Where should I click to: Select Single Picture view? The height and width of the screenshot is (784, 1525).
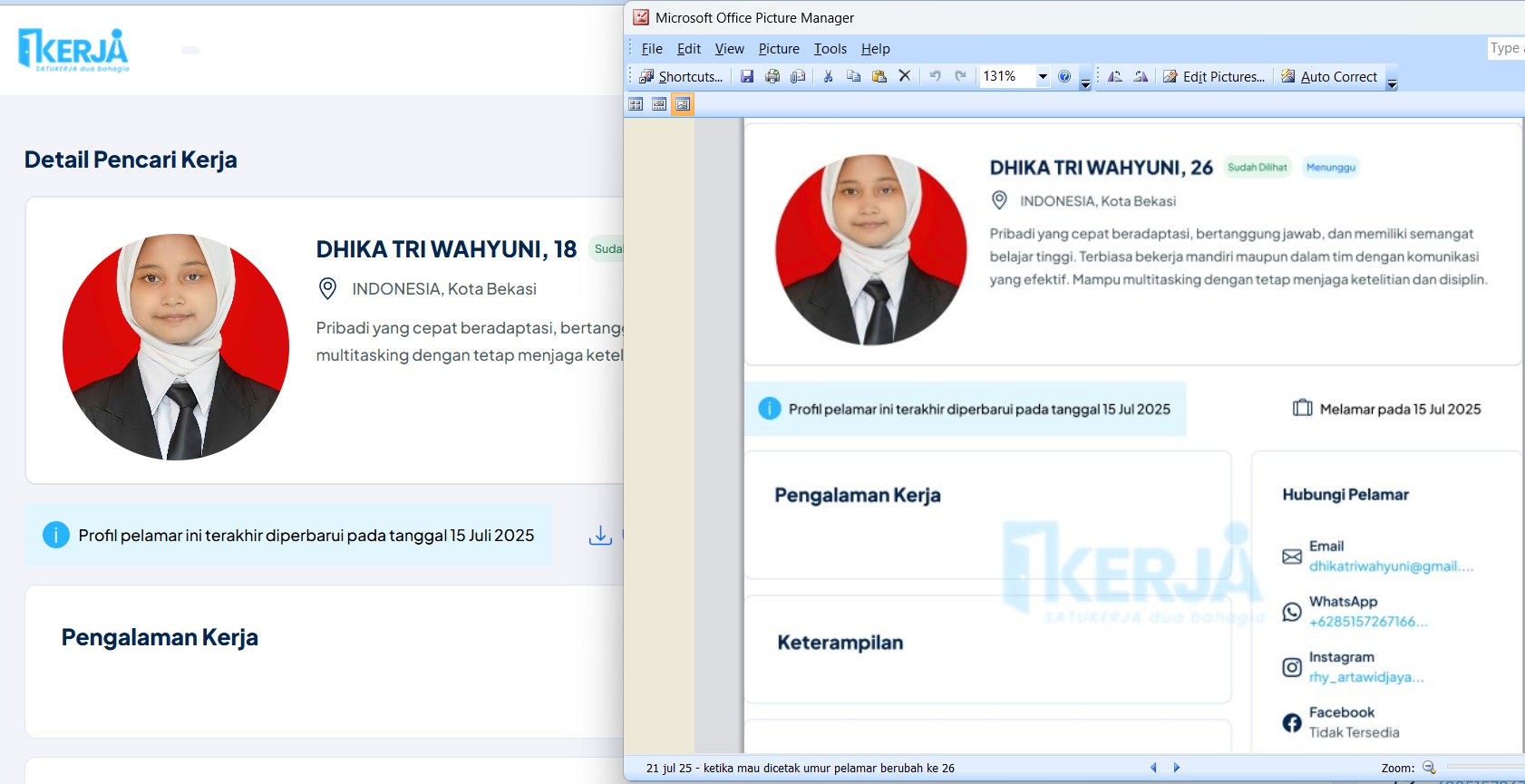(683, 104)
